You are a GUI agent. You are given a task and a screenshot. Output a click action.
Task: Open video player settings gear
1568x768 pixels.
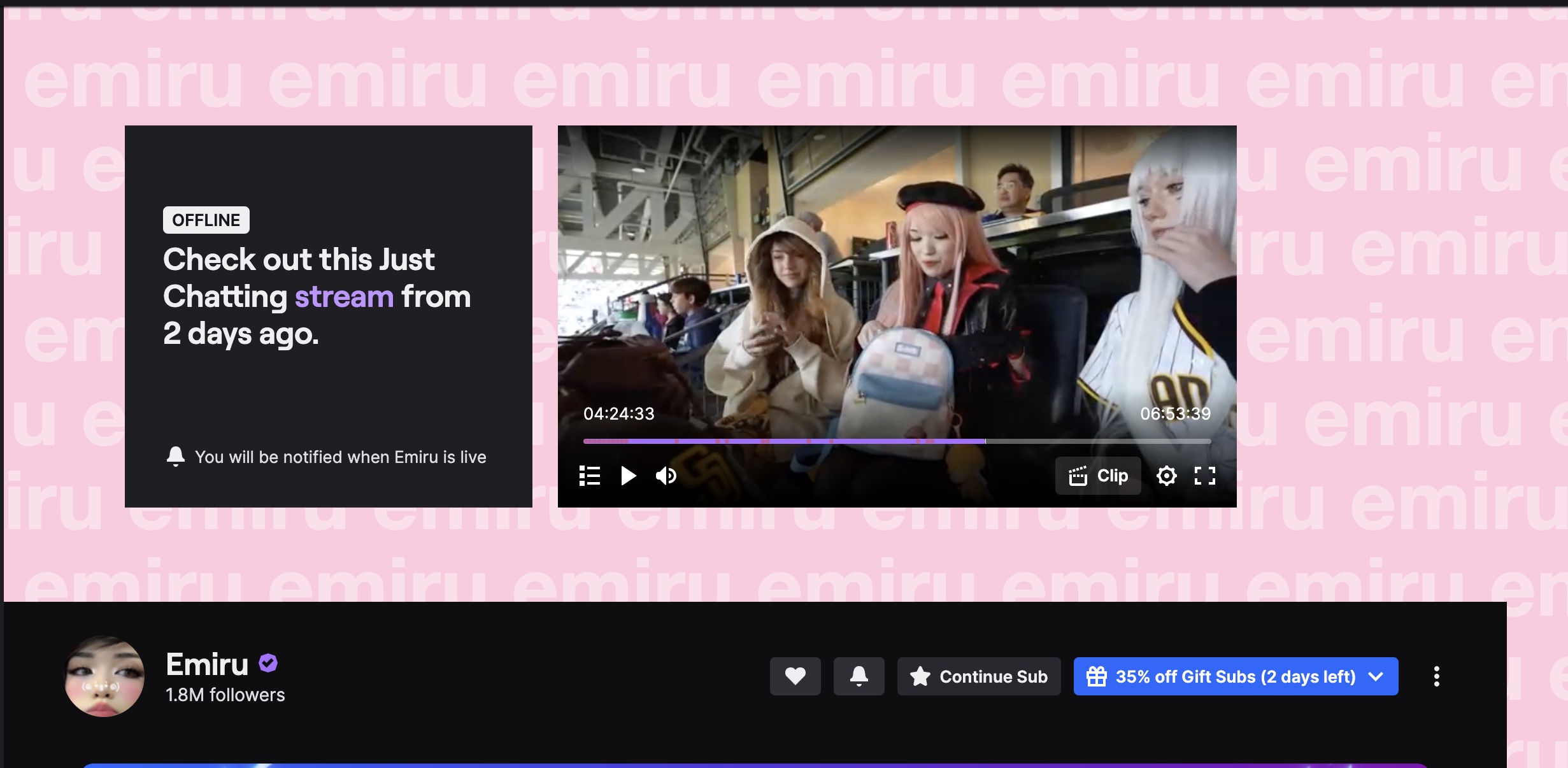(x=1166, y=476)
